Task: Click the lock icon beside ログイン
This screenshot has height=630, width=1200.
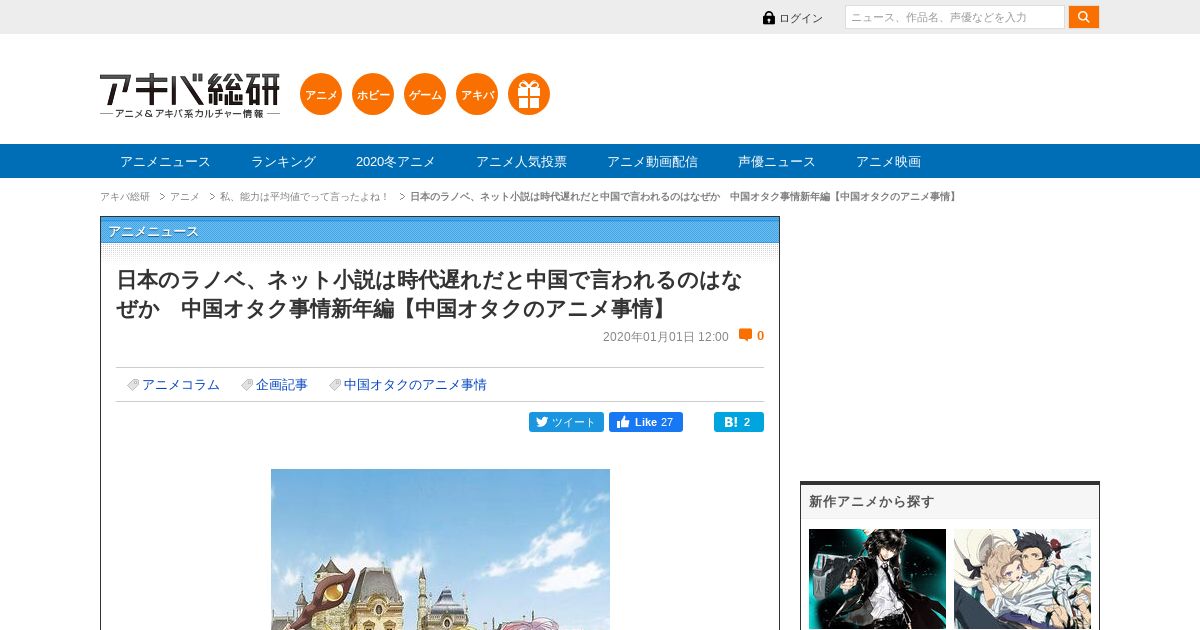Action: pos(769,18)
